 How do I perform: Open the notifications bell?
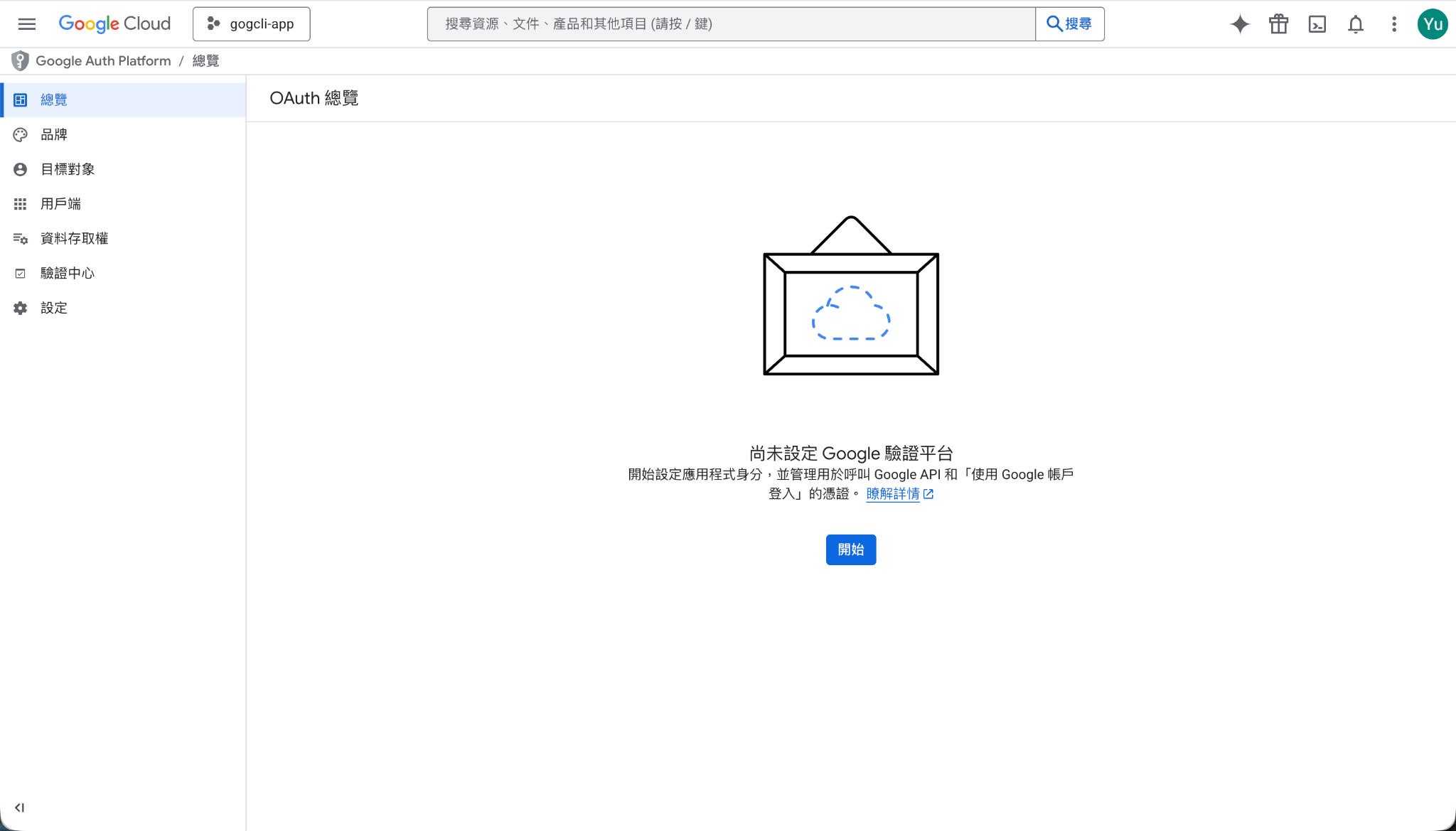(x=1356, y=24)
